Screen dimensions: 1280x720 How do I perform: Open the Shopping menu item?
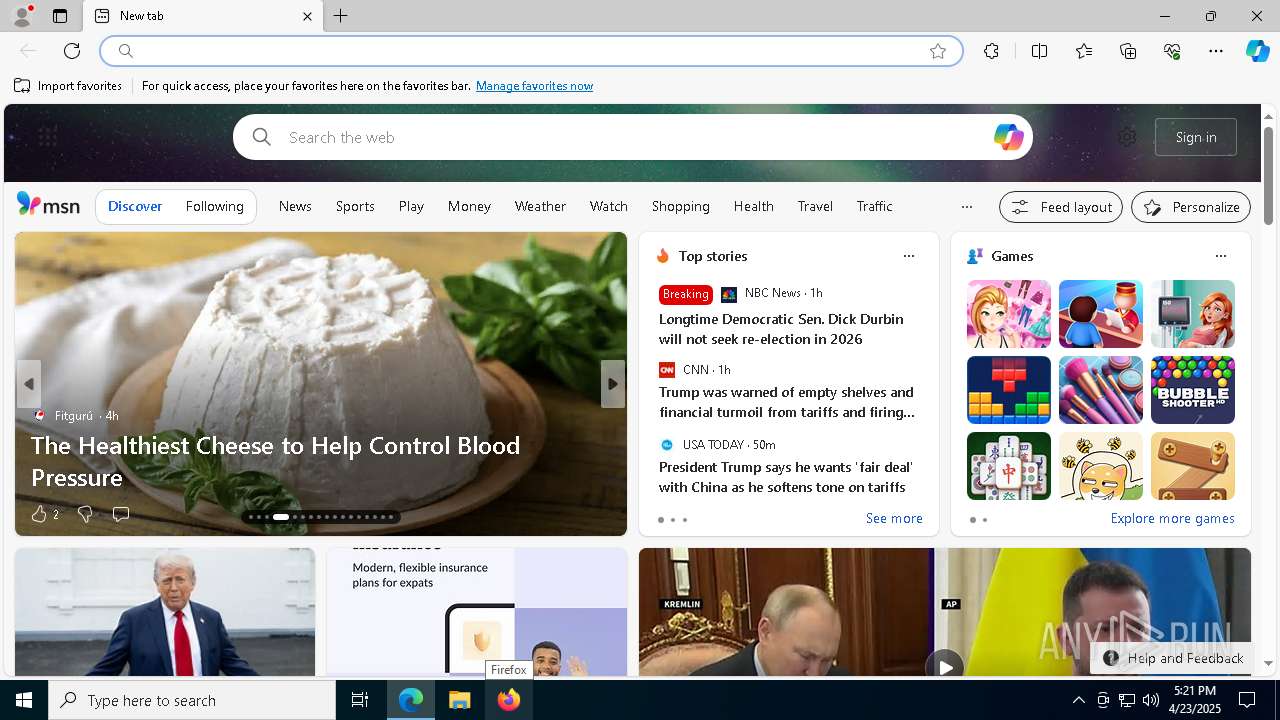coord(680,206)
